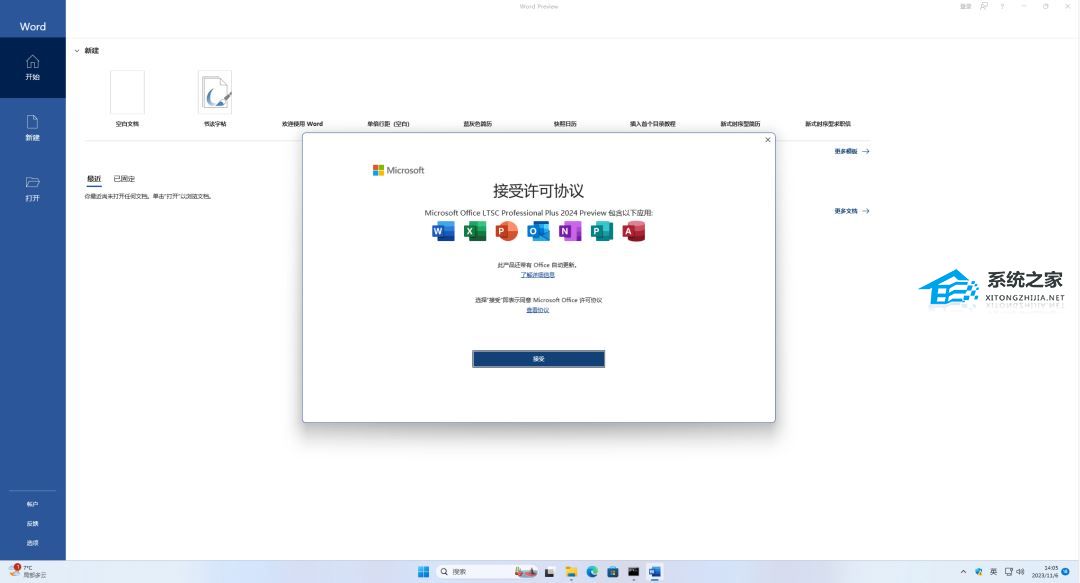This screenshot has width=1080, height=583.
Task: Open the 了解详细信息 link in the dialog
Action: (x=537, y=274)
